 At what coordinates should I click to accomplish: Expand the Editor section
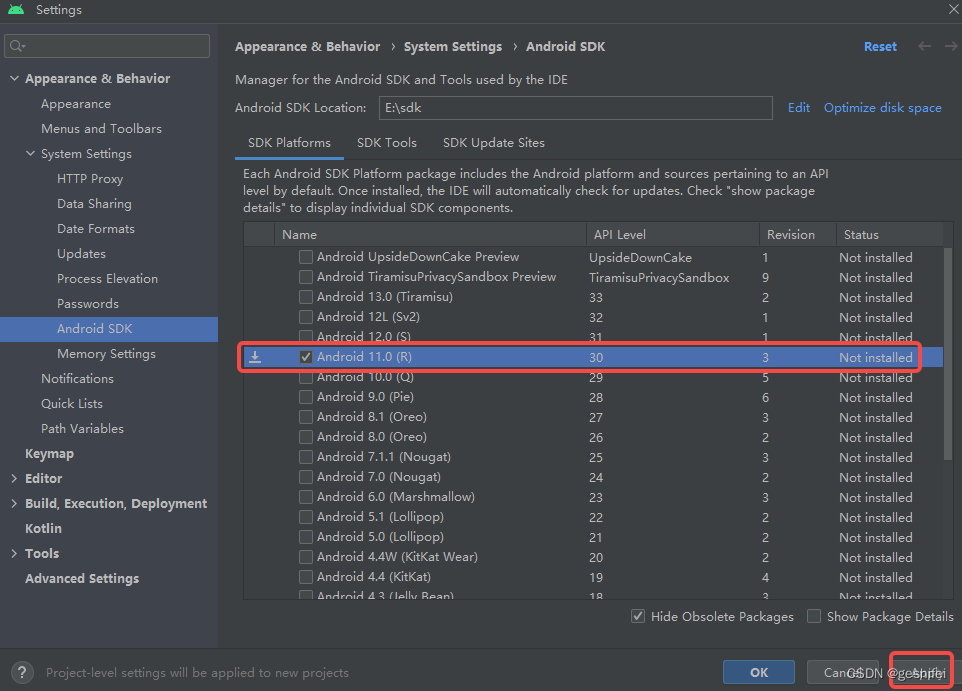point(14,479)
